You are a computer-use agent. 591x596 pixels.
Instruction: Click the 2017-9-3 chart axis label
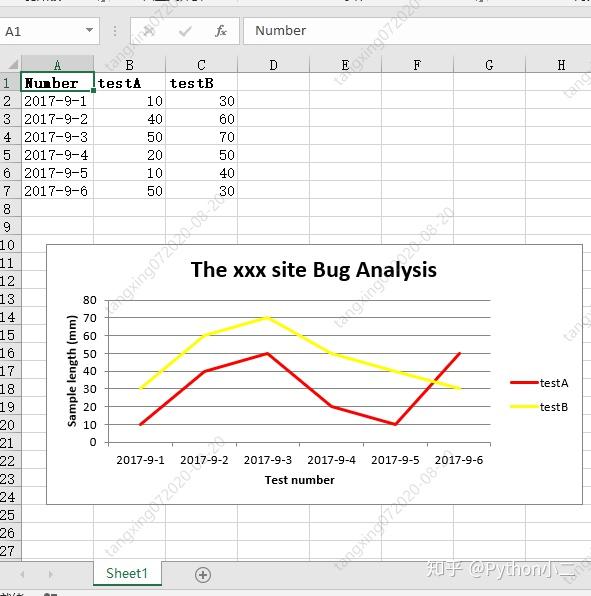pos(268,460)
